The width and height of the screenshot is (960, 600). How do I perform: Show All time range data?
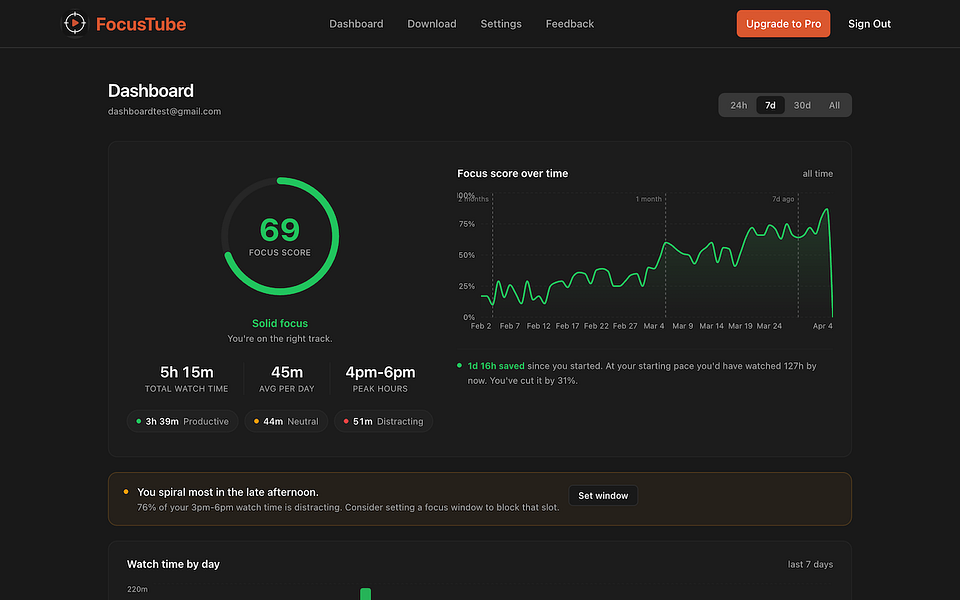pos(834,105)
